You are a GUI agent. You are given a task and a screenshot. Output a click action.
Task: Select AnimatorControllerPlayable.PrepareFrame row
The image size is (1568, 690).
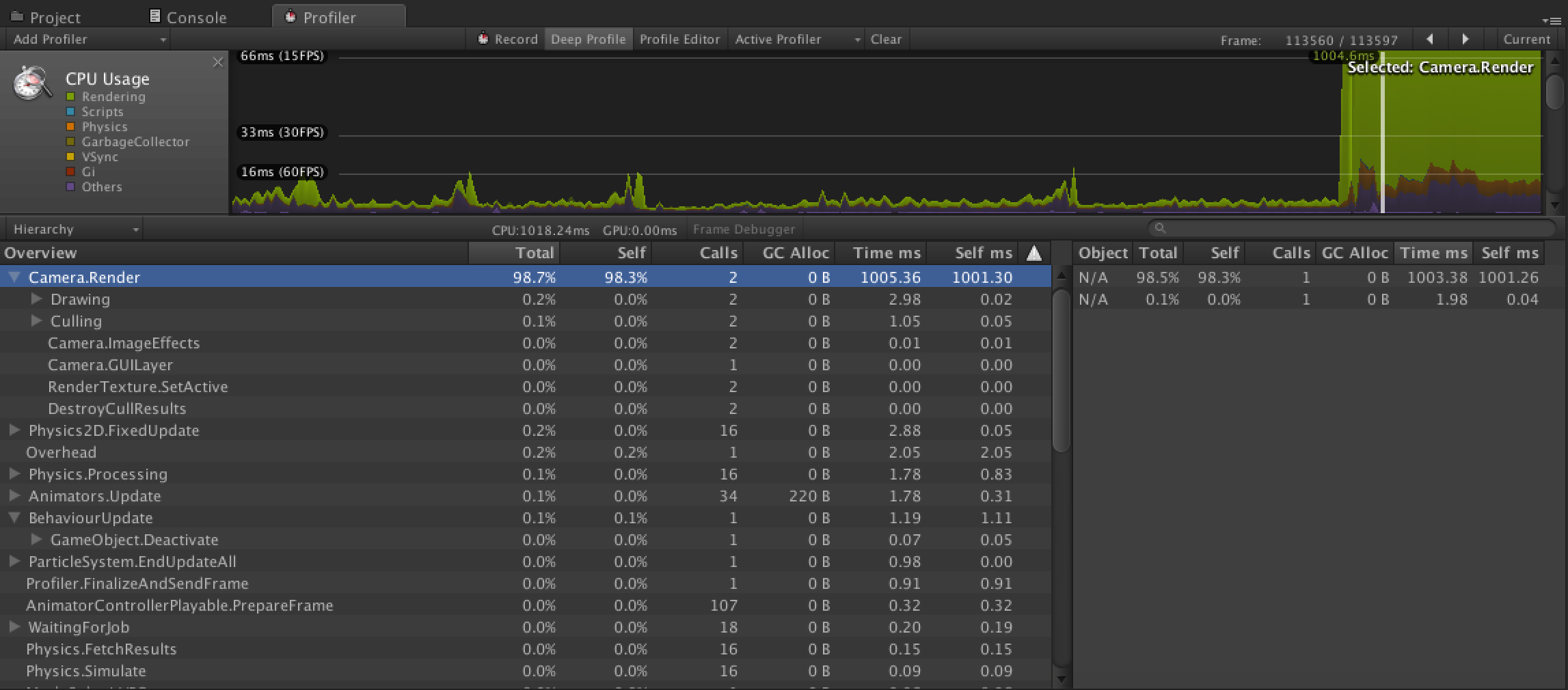525,605
